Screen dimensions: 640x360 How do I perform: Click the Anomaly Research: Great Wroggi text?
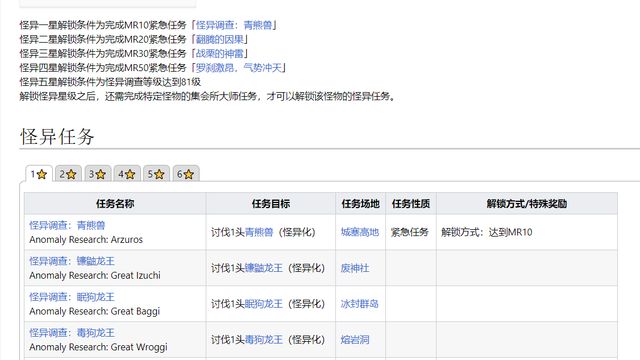click(x=98, y=347)
